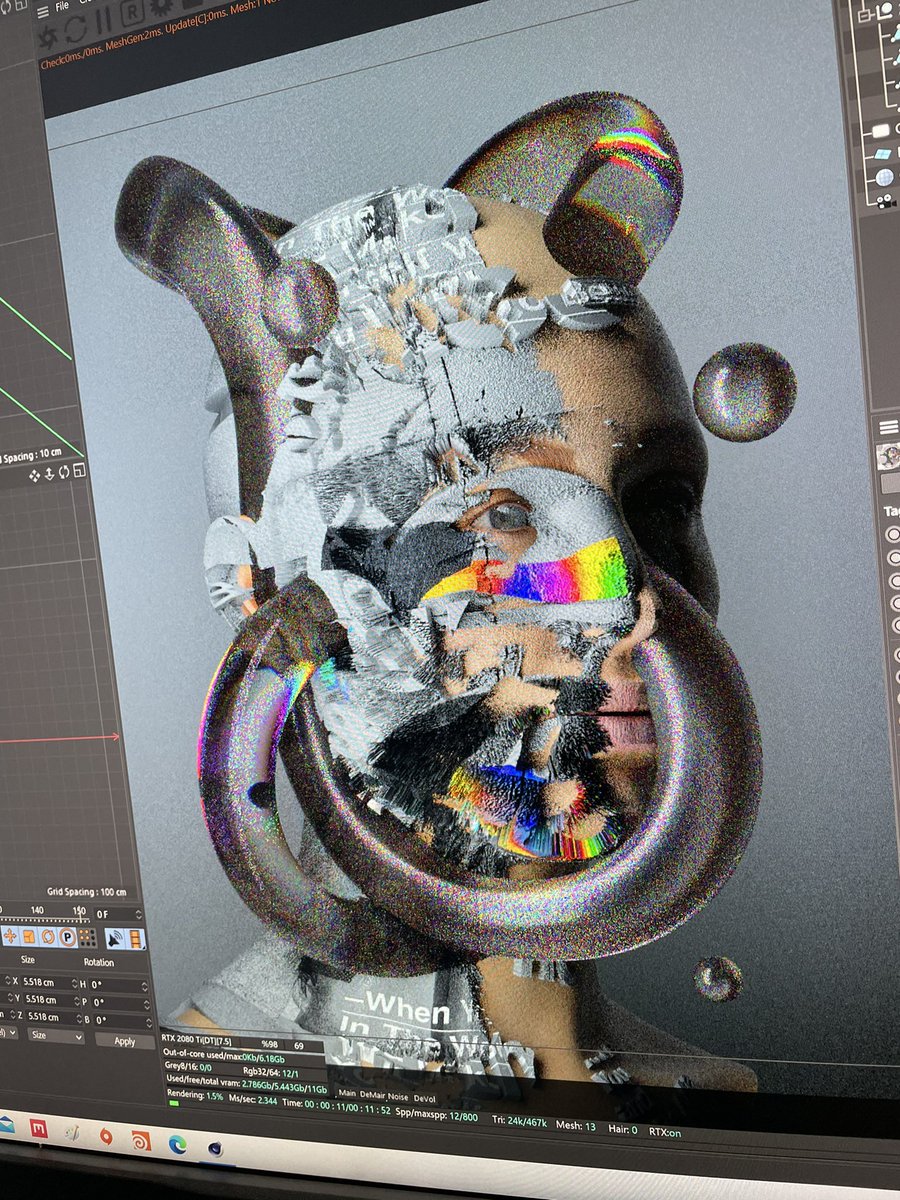Open the Houdini swirl icon on the taskbar

141,1141
